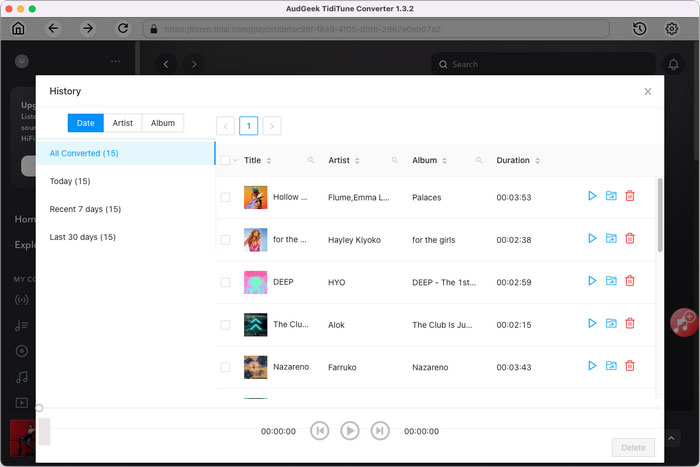Play the Hollow track
This screenshot has height=467, width=700.
coord(592,196)
